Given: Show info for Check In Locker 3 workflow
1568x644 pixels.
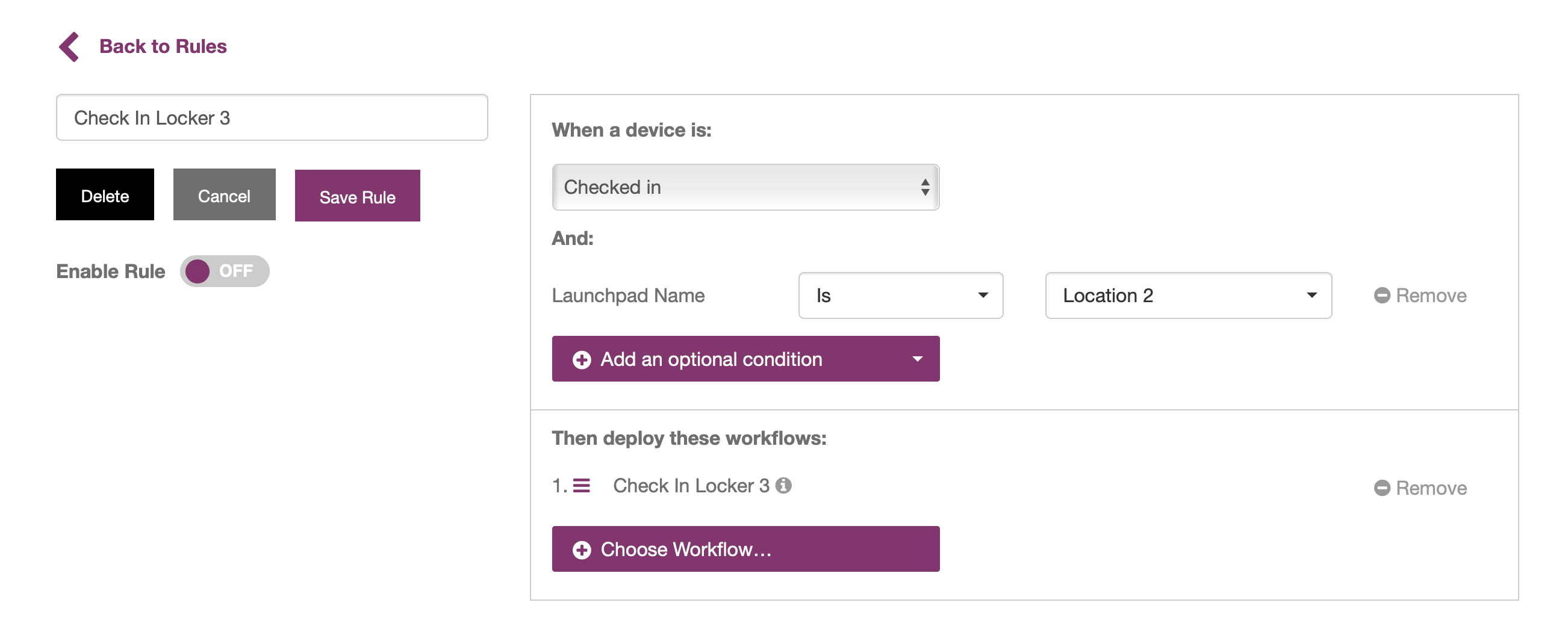Looking at the screenshot, I should click(x=783, y=485).
